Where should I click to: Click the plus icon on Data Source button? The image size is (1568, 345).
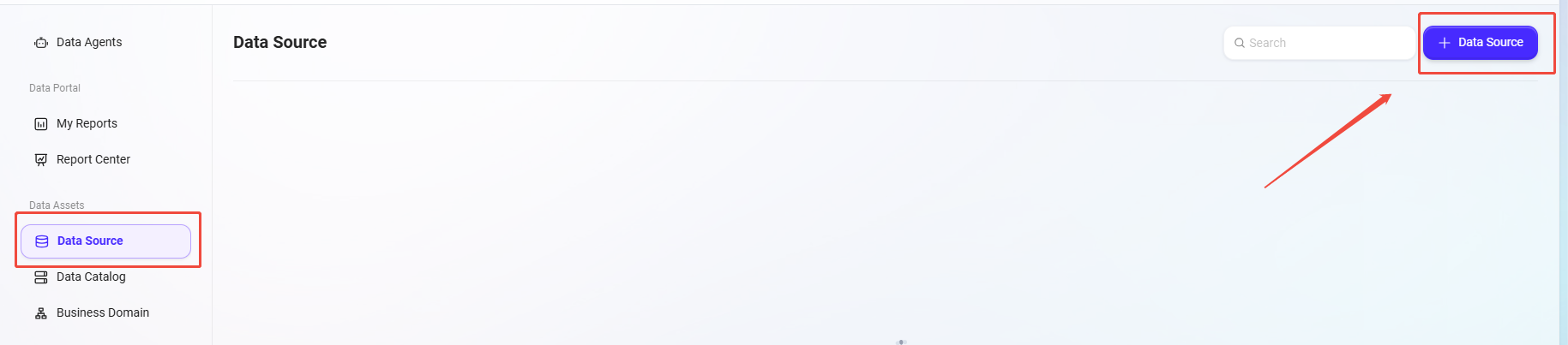tap(1445, 43)
